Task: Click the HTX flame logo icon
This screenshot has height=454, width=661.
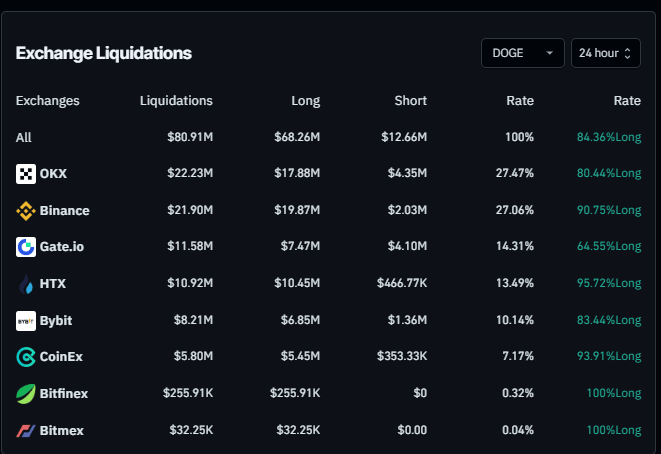Action: point(26,284)
